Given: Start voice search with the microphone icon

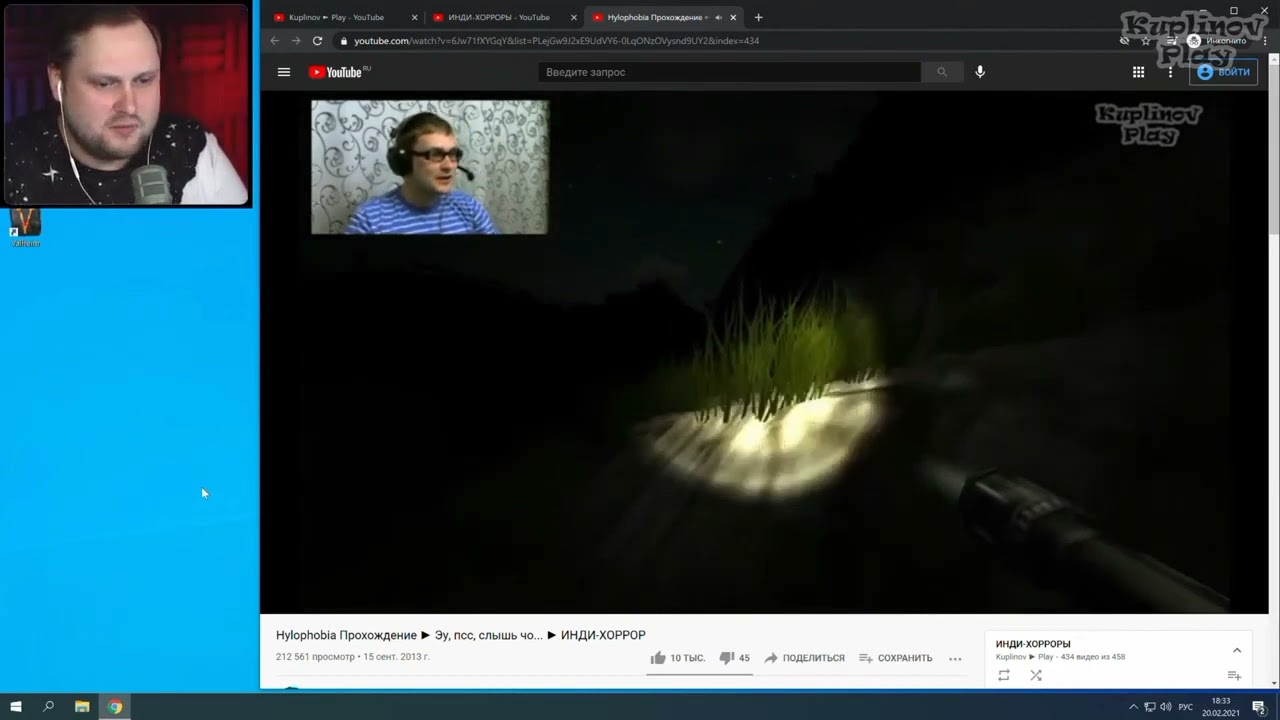Looking at the screenshot, I should pos(980,72).
